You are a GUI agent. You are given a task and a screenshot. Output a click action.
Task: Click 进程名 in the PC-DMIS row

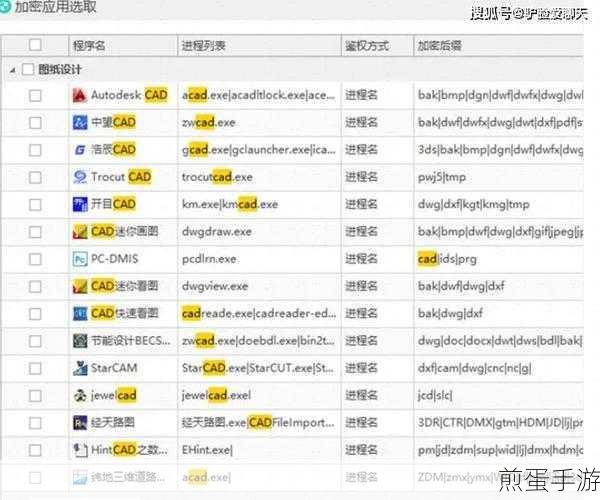pos(361,259)
